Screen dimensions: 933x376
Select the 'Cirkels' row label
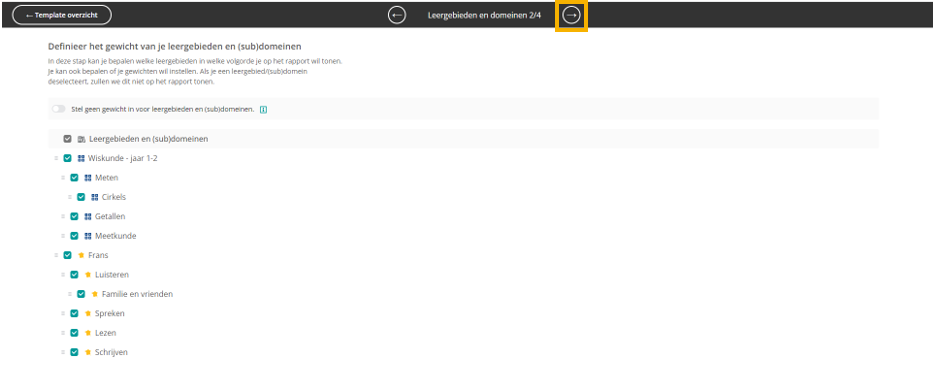click(x=114, y=197)
